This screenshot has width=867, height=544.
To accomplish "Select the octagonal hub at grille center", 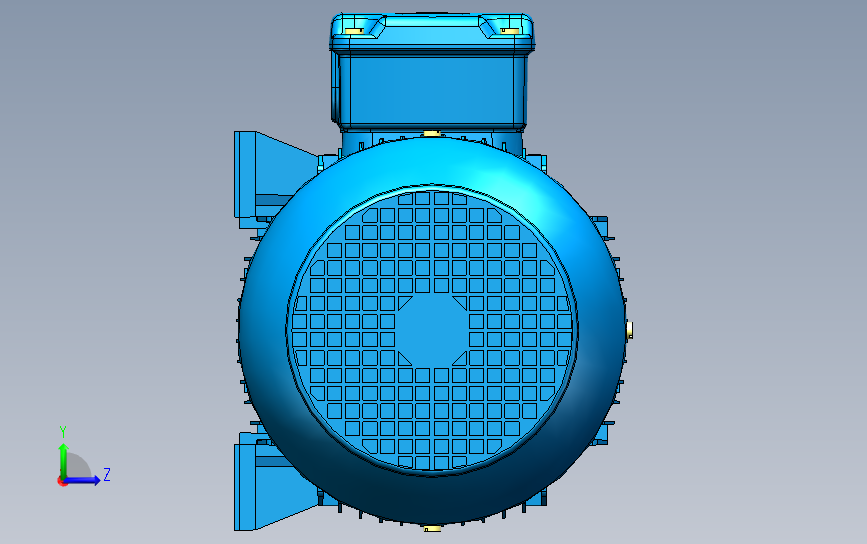I will [432, 331].
